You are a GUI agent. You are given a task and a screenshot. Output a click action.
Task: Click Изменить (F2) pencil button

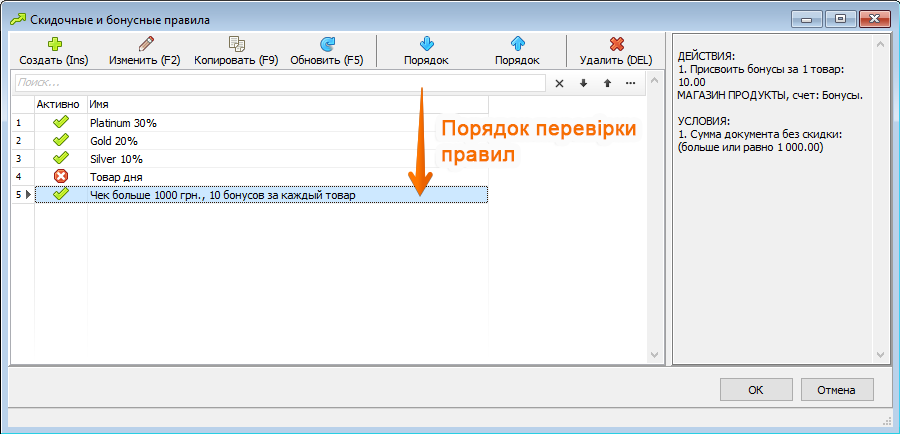[x=145, y=52]
